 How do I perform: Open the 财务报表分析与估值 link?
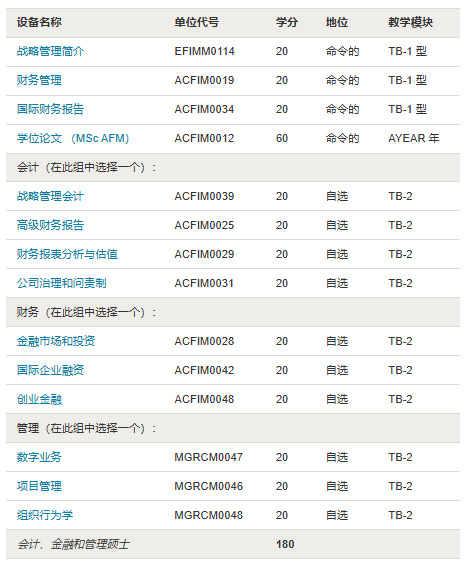click(67, 254)
